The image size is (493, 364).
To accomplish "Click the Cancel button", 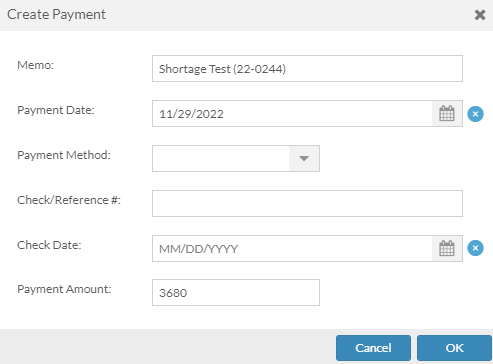I will [x=373, y=348].
